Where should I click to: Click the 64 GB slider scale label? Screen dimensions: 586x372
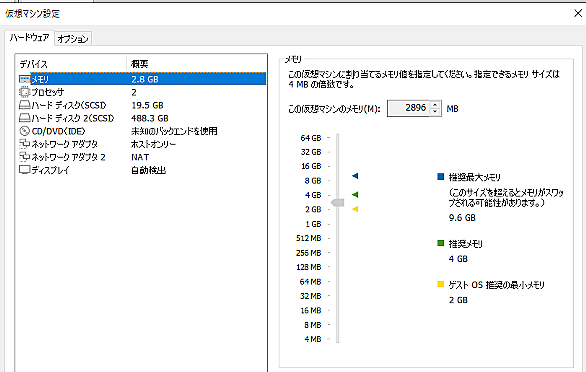coord(311,138)
